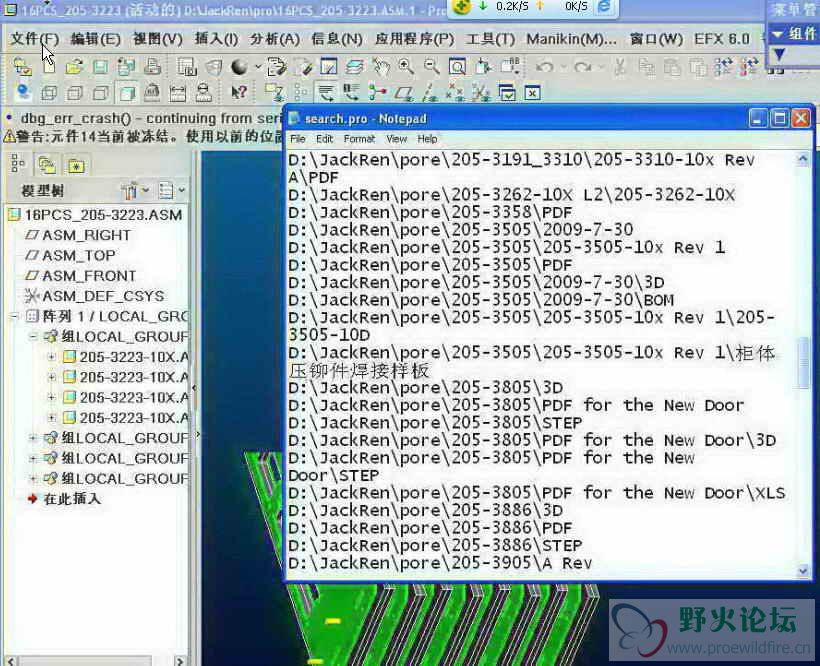Switch to the model tree navigator tab
820x666 pixels.
(x=18, y=165)
